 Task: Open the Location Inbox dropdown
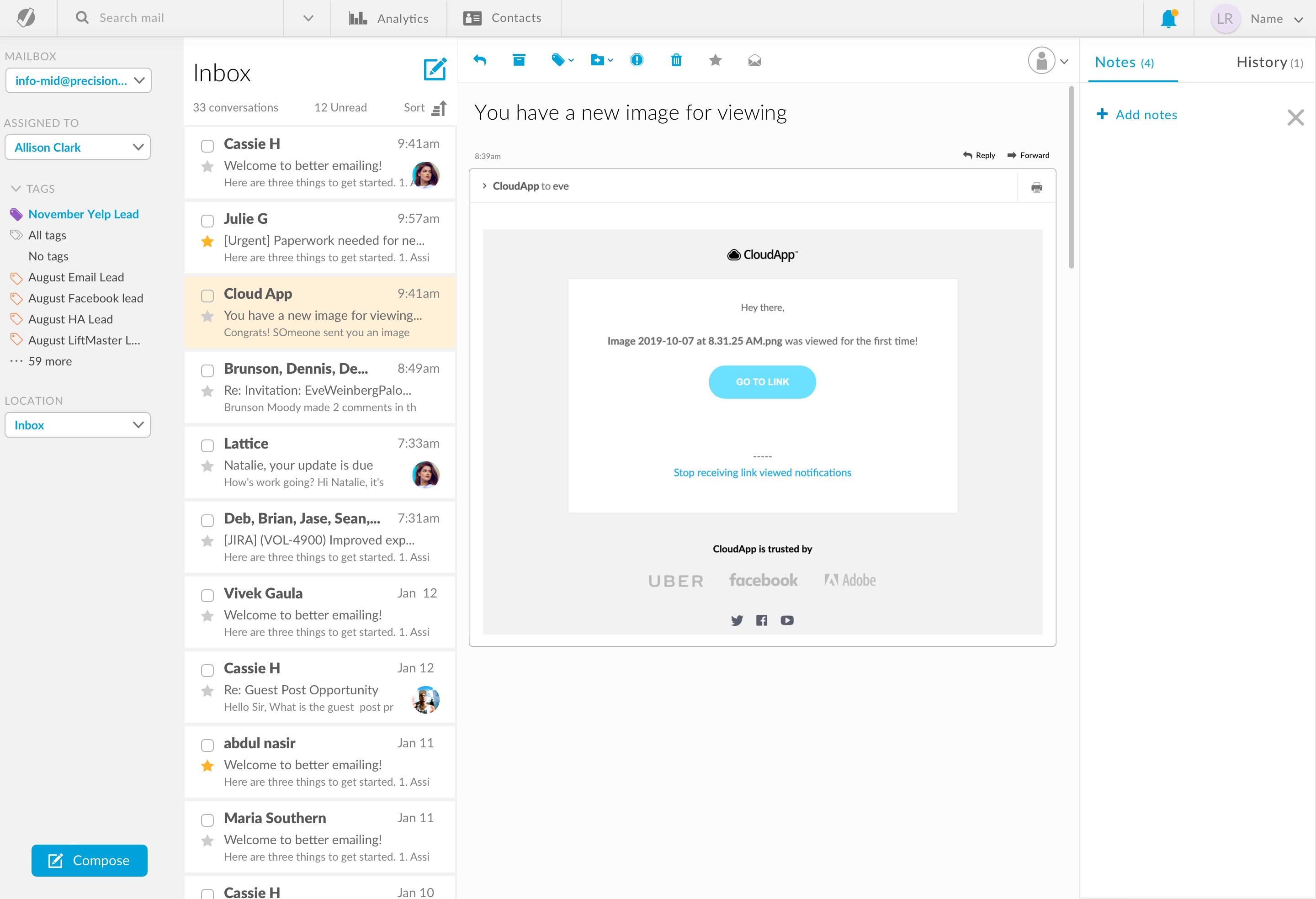point(78,425)
